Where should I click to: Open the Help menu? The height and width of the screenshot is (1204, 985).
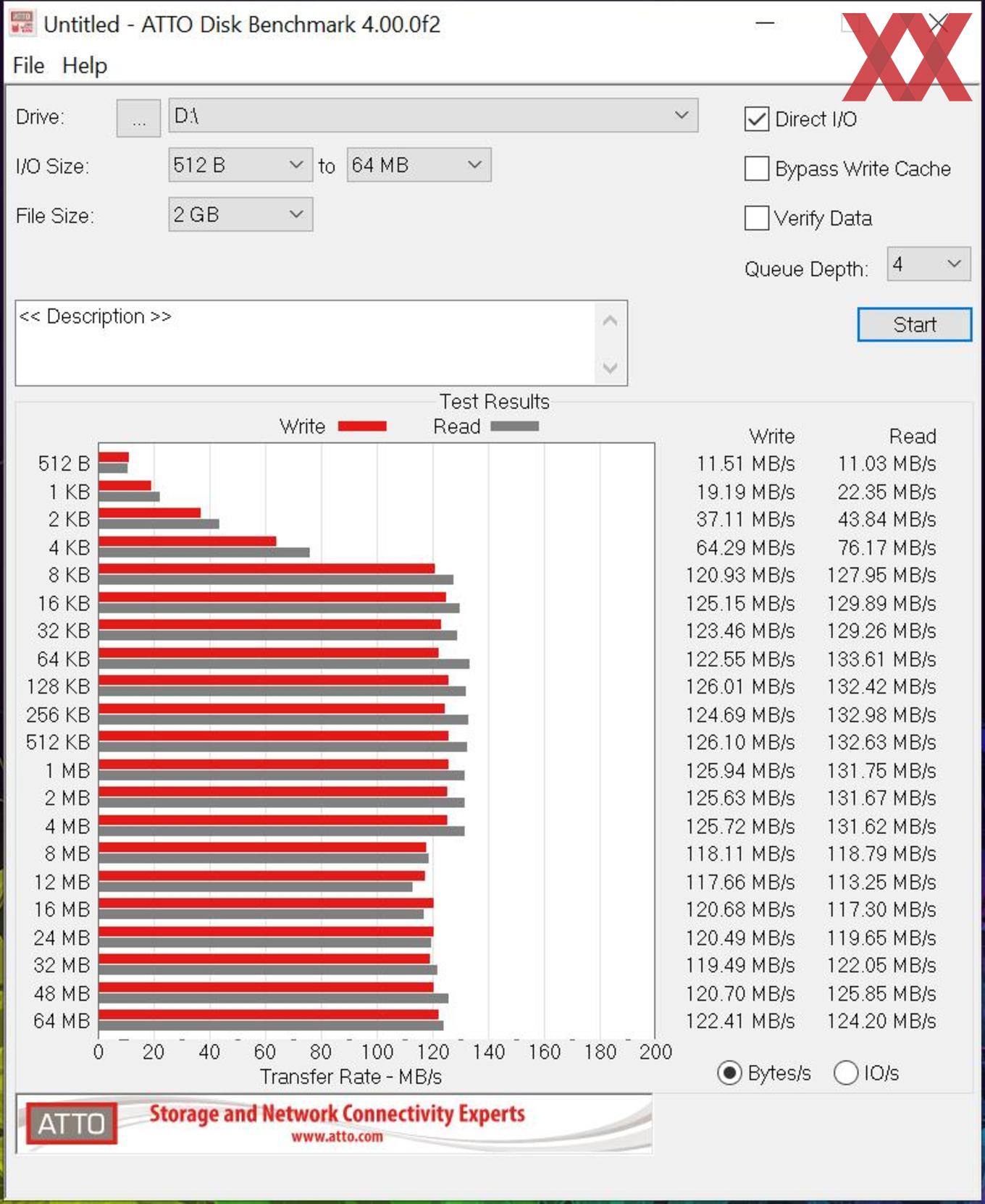[x=85, y=65]
